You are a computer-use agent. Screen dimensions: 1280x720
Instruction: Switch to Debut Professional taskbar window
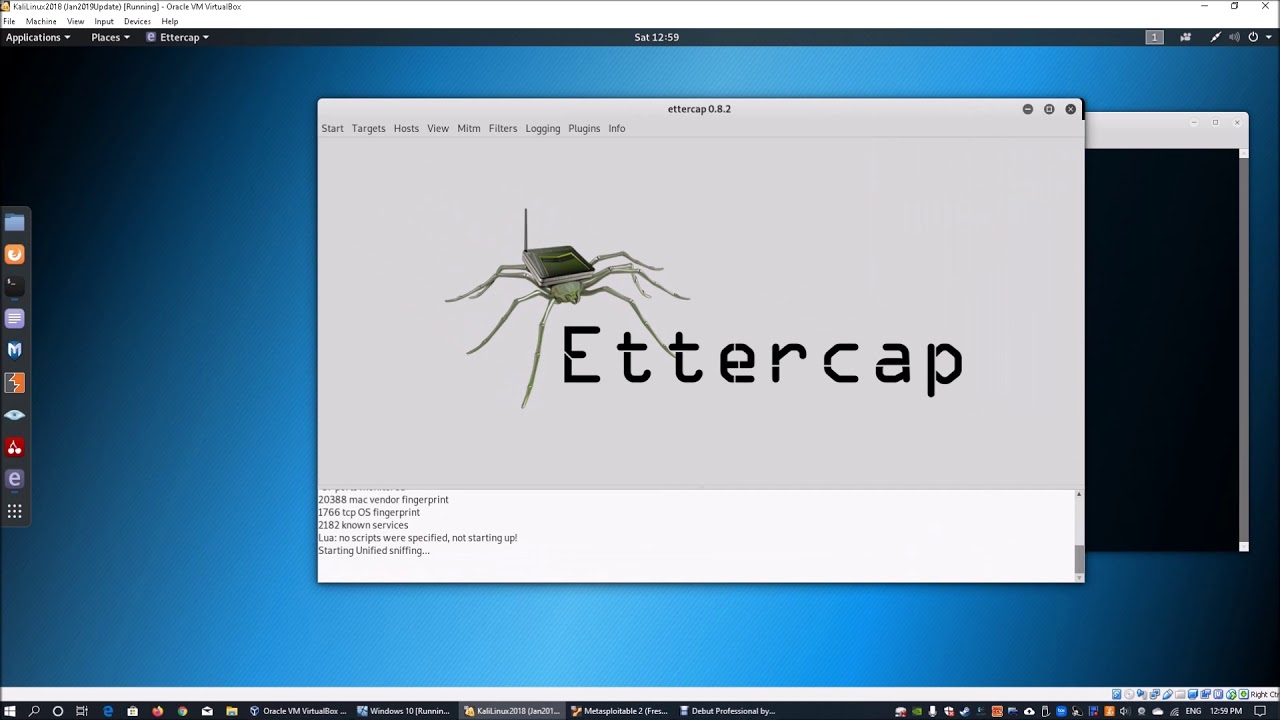tap(727, 711)
